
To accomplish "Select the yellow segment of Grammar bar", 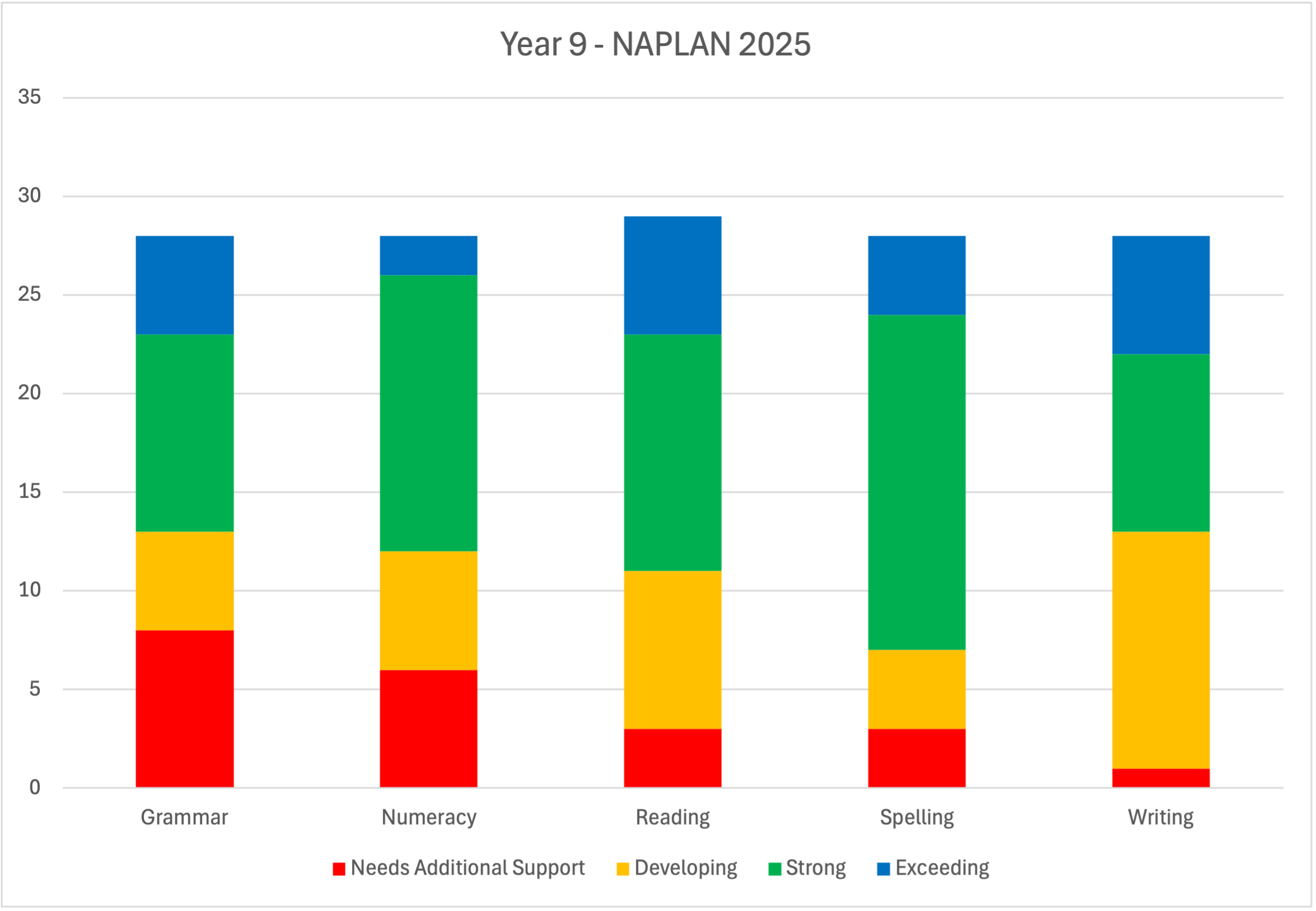I will point(184,581).
